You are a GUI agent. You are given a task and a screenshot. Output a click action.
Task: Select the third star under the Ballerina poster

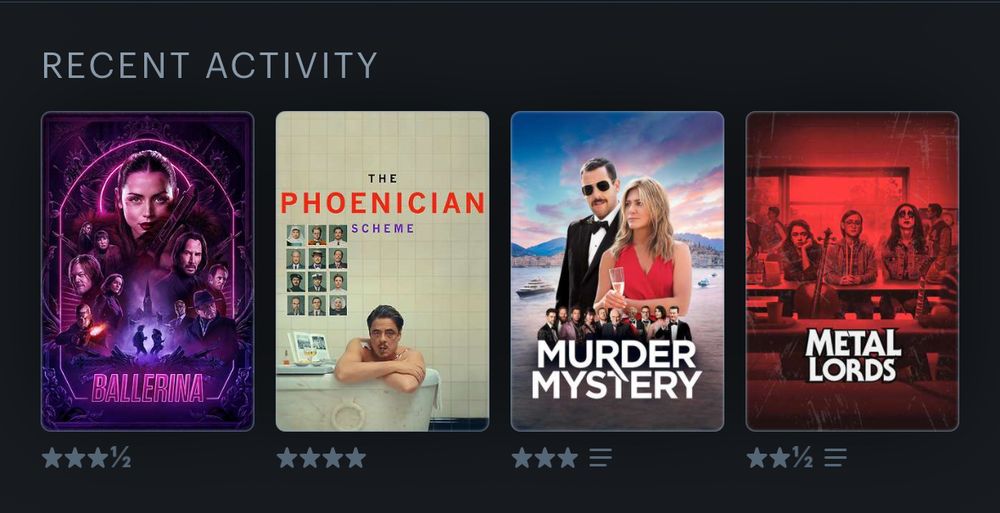tap(98, 457)
